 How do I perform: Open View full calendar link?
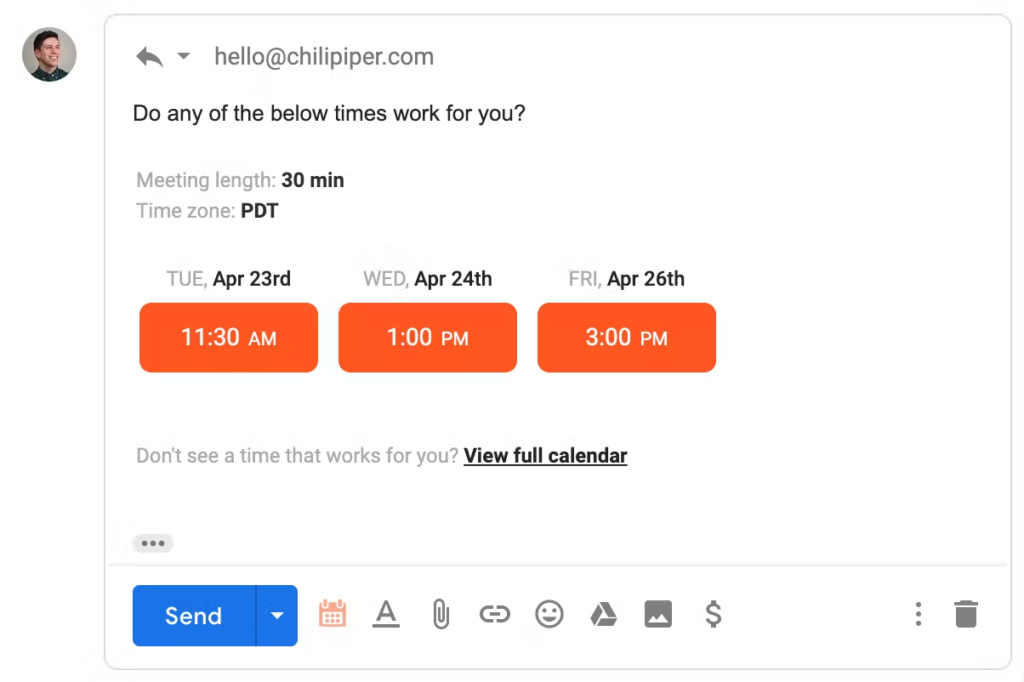[545, 455]
